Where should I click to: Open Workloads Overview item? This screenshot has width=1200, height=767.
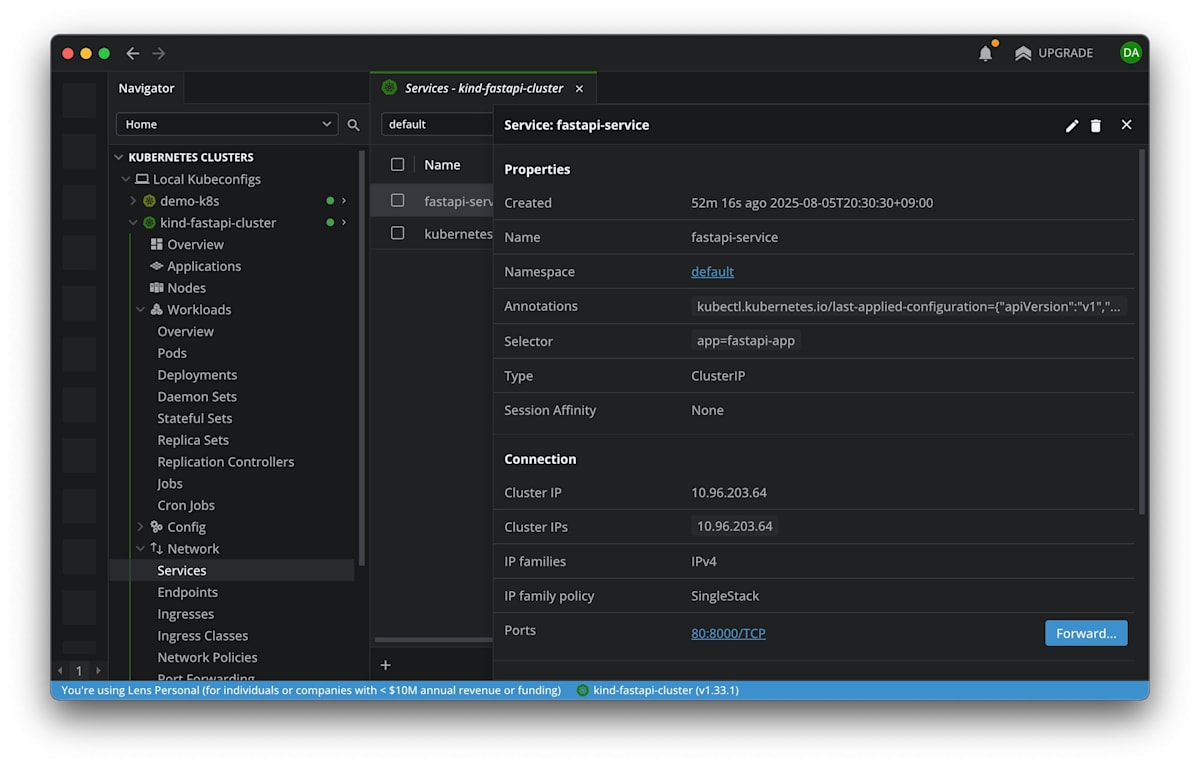(185, 331)
